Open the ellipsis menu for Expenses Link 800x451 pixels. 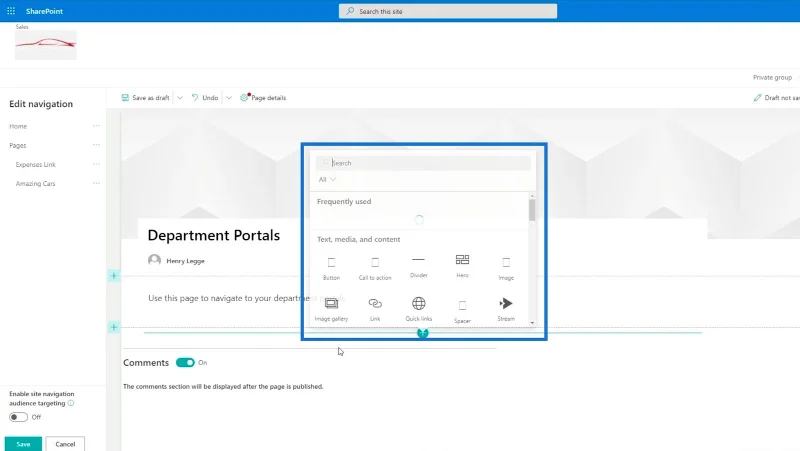96,164
